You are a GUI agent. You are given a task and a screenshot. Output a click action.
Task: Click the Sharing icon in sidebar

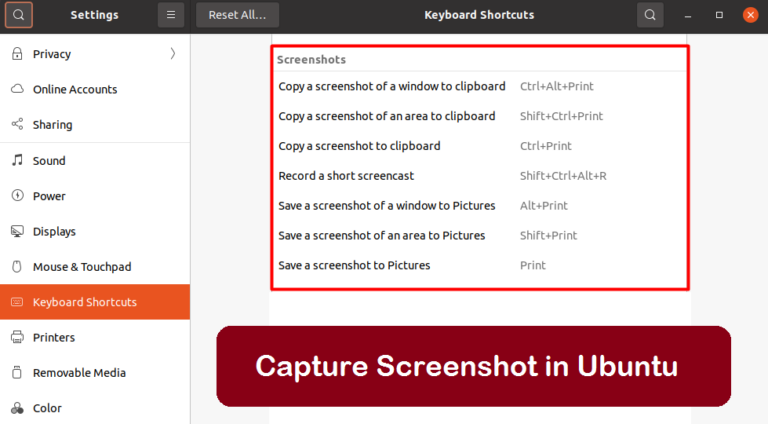coord(17,125)
